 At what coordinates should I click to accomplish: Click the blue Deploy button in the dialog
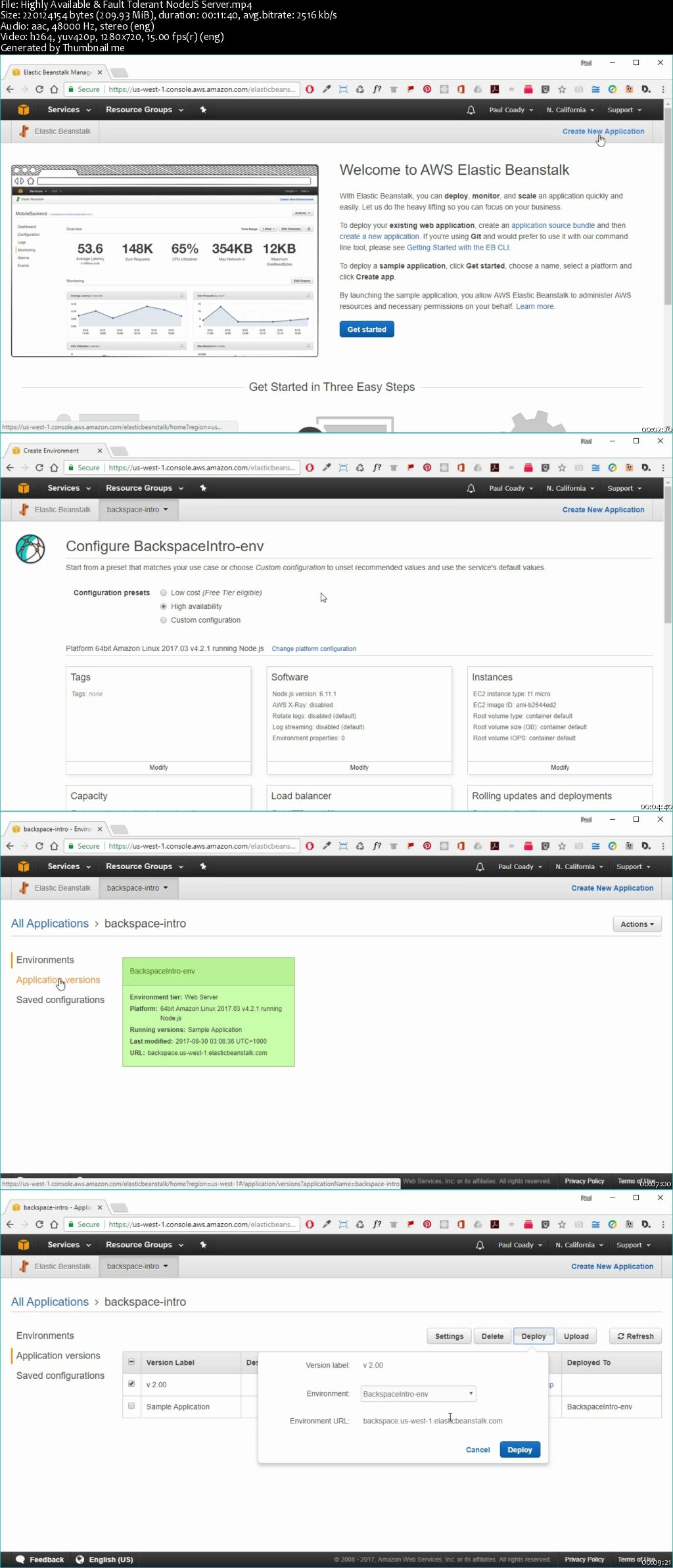pos(520,1450)
